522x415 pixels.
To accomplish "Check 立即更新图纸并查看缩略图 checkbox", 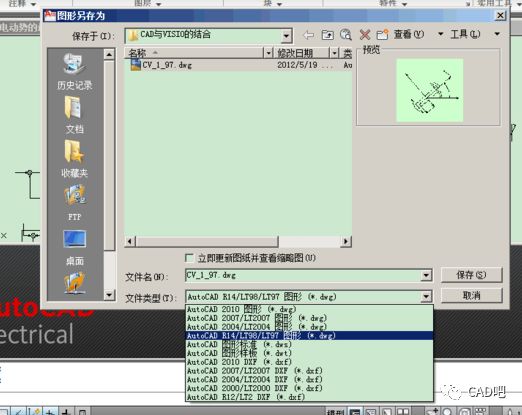I will pos(189,258).
